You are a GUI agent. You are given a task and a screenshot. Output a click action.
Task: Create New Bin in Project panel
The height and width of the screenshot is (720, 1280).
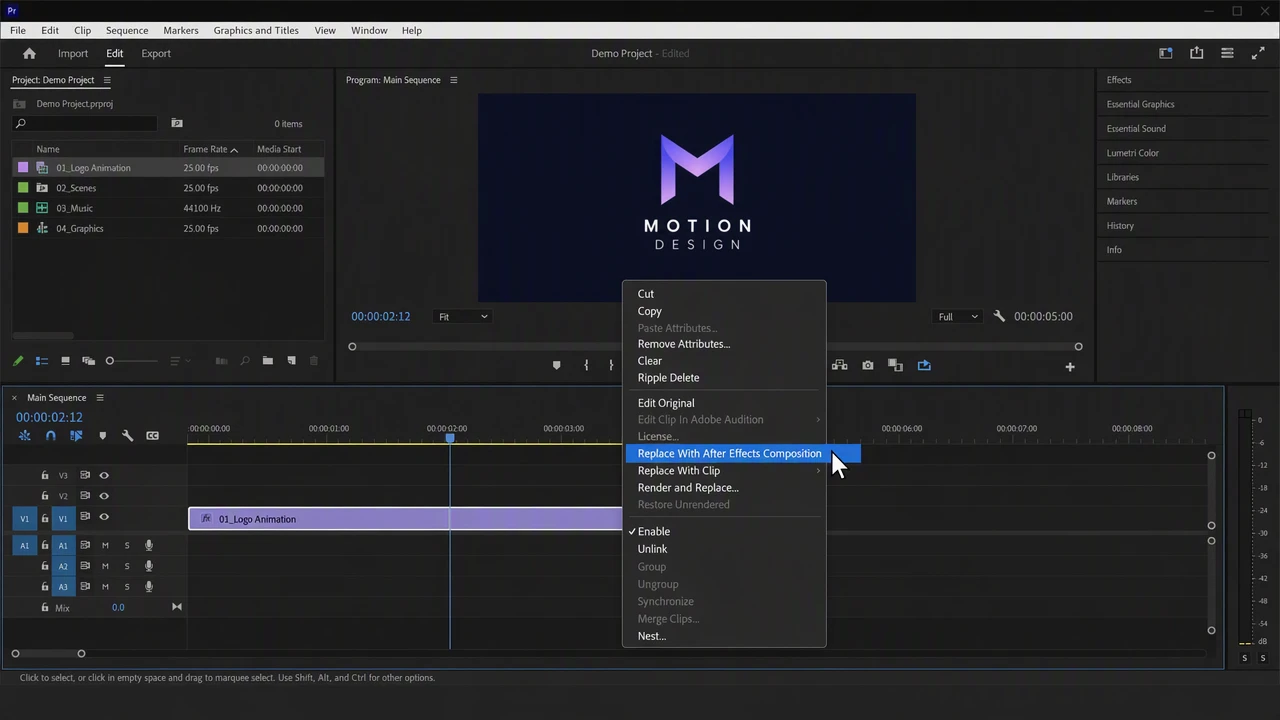[x=268, y=361]
